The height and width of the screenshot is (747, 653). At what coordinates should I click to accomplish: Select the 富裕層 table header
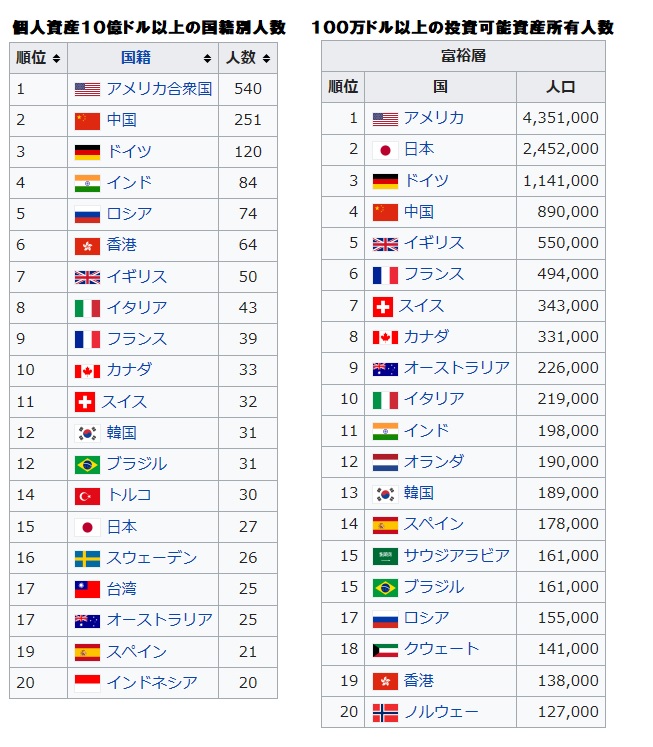point(463,55)
